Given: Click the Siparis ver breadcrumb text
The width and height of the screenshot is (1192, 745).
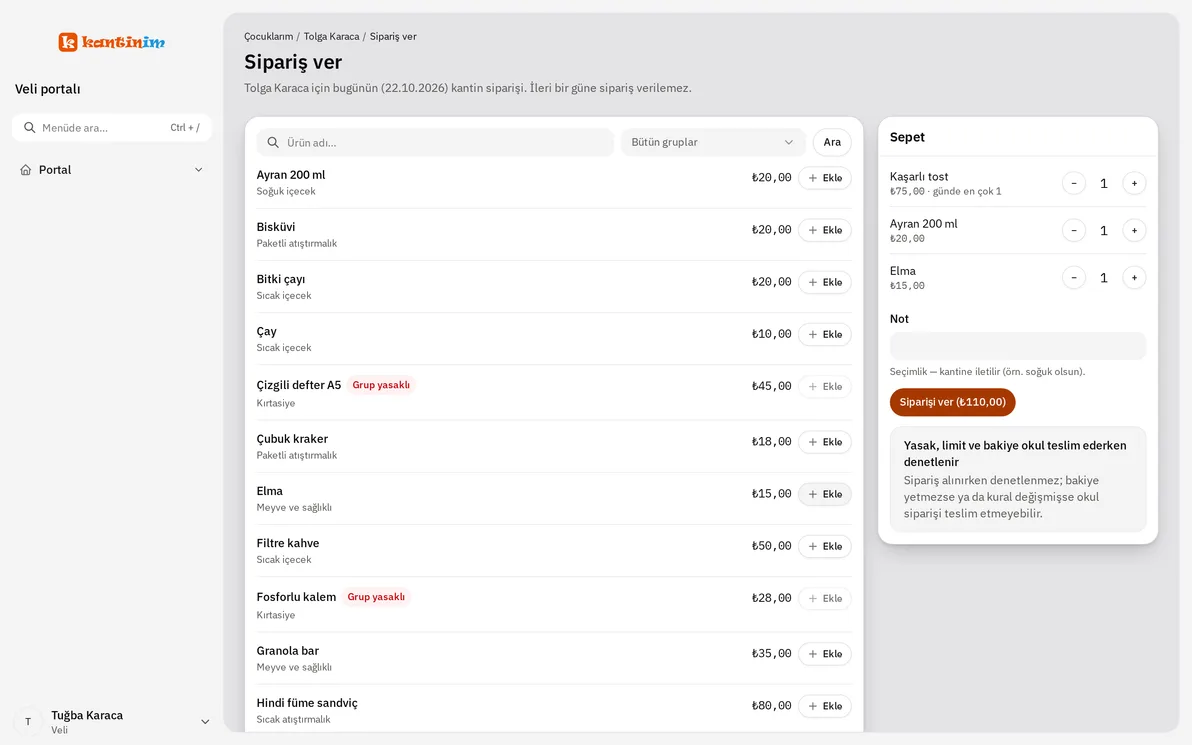Looking at the screenshot, I should [x=393, y=36].
